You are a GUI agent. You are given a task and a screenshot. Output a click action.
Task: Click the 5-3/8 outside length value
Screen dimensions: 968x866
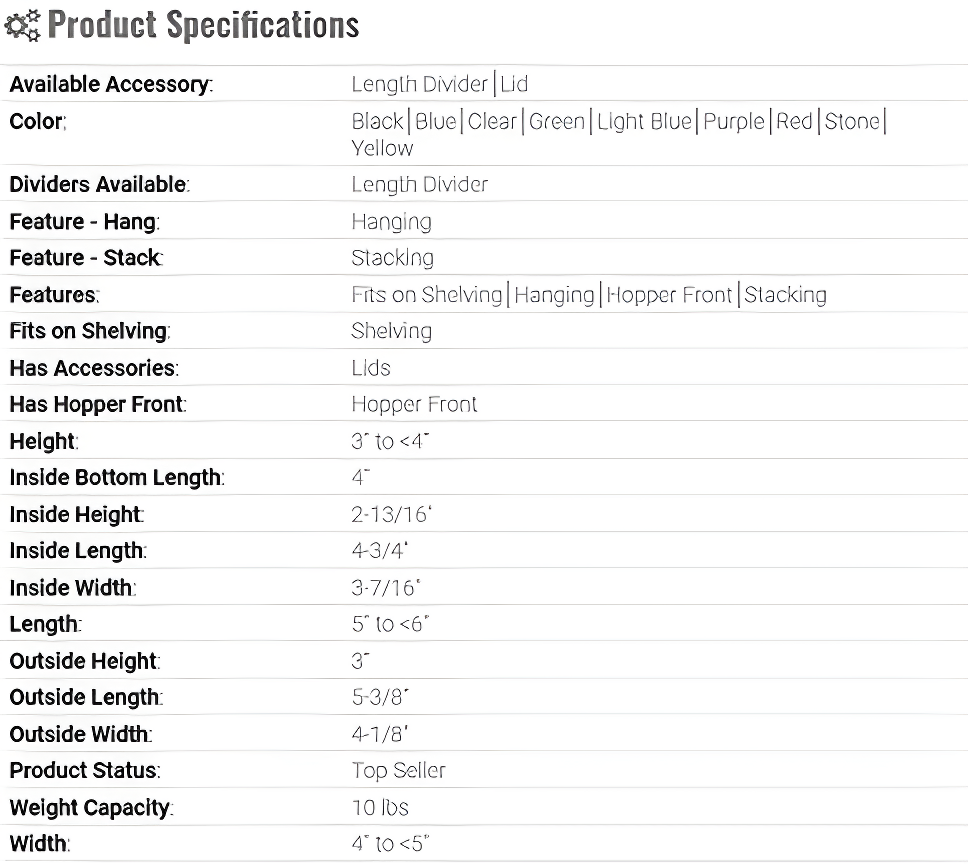(x=380, y=697)
